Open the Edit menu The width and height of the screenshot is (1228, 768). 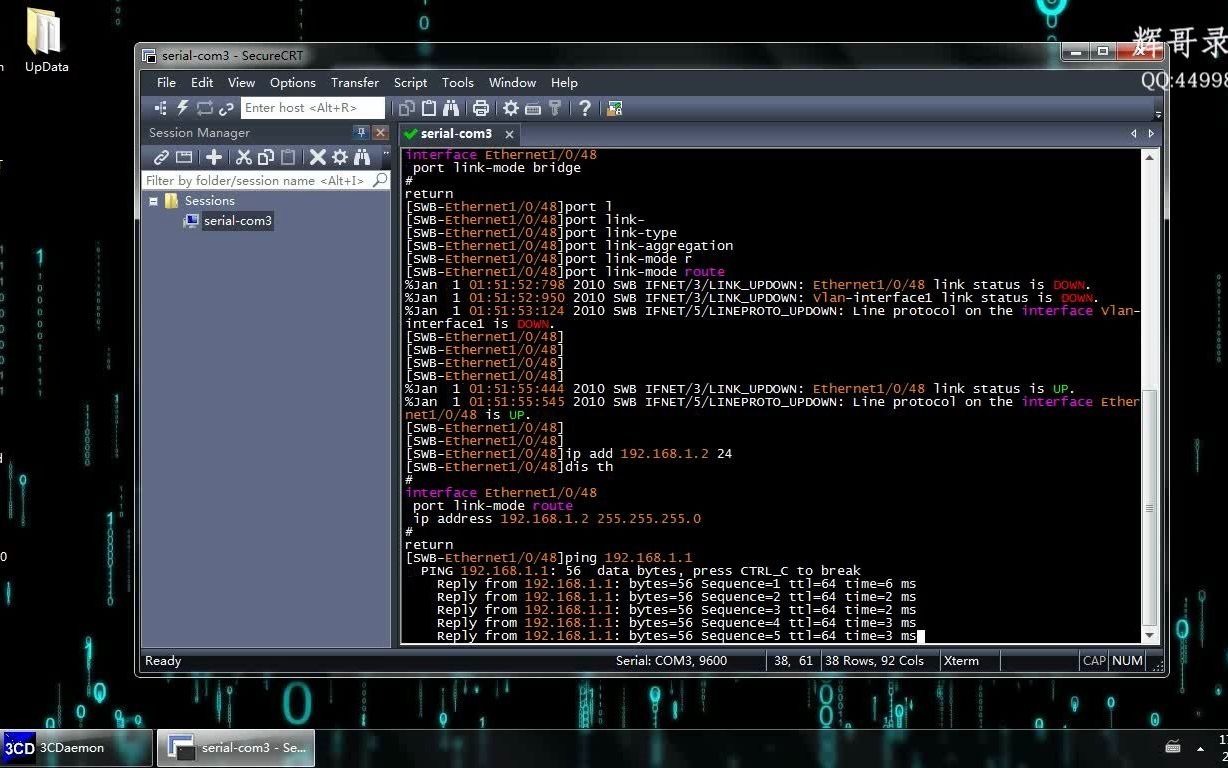click(x=202, y=83)
